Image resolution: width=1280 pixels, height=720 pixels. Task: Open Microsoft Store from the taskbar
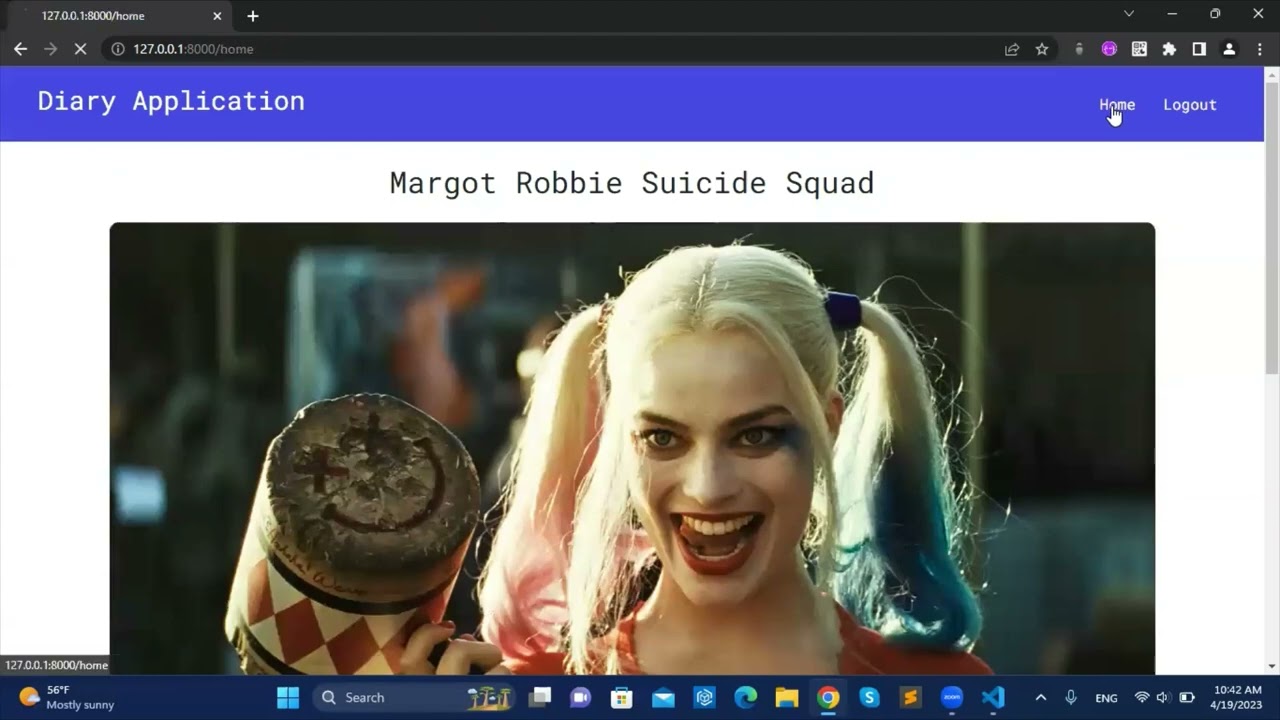pyautogui.click(x=622, y=697)
